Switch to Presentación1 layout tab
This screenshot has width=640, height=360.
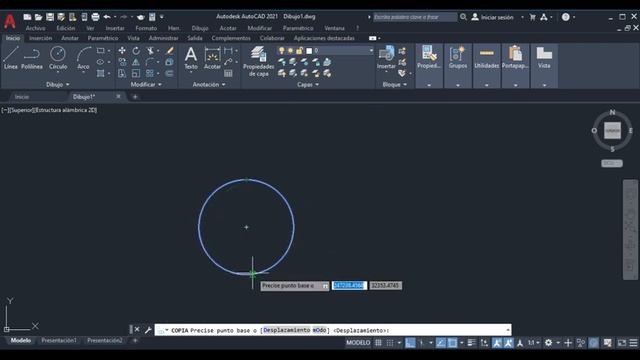[59, 340]
